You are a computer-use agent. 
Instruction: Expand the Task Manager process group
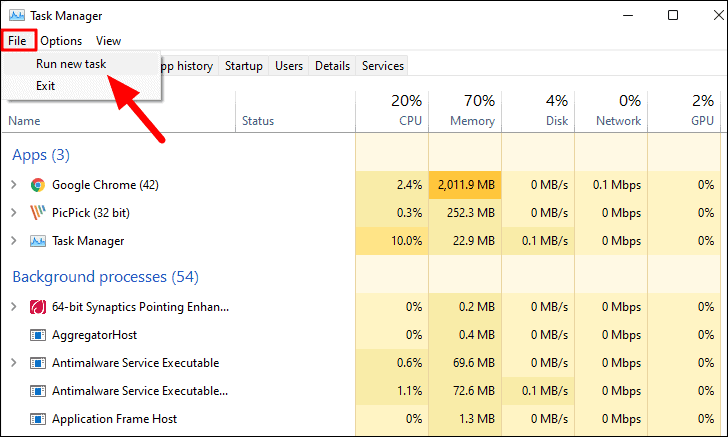tap(14, 241)
